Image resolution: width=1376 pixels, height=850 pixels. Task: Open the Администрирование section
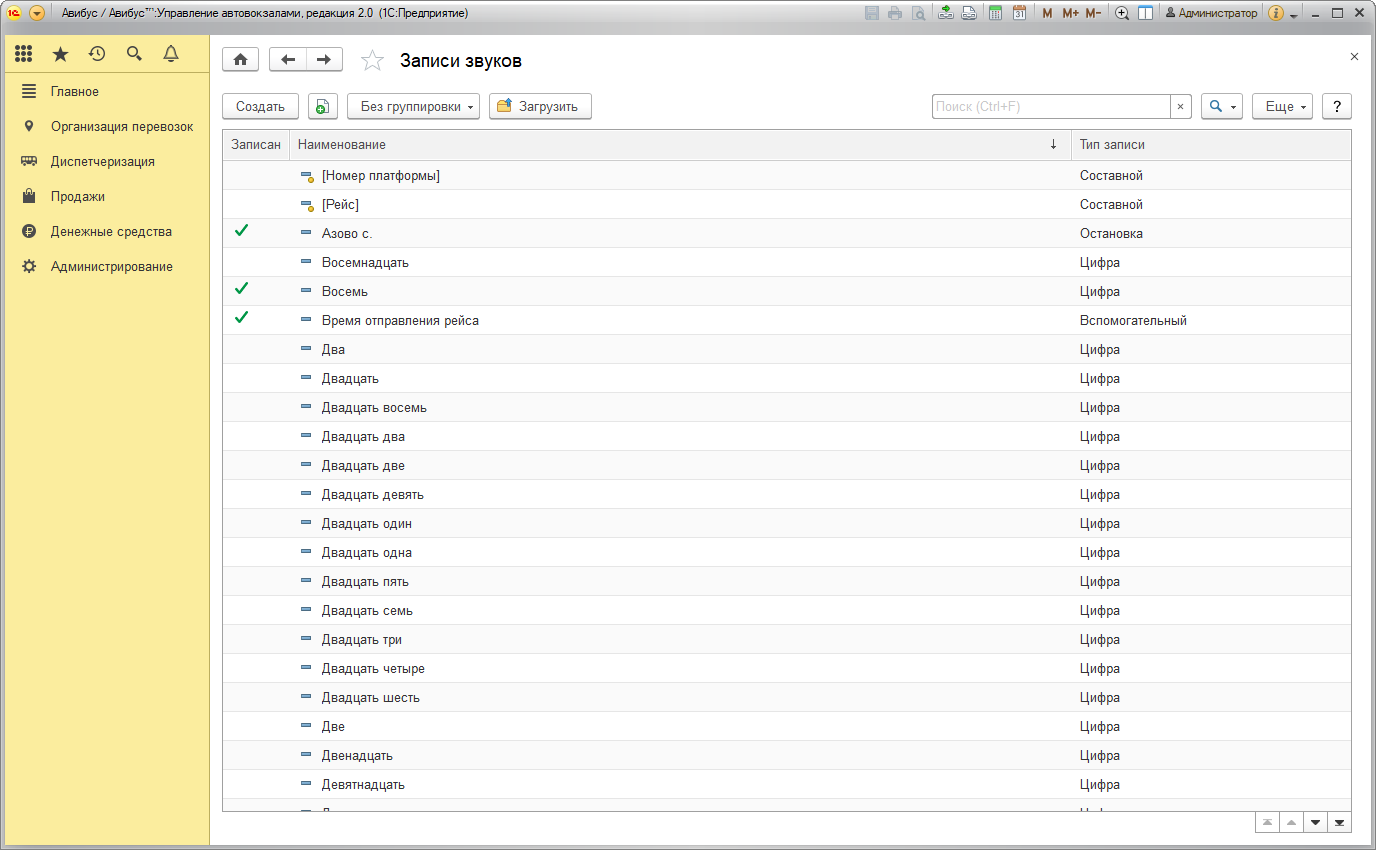111,267
